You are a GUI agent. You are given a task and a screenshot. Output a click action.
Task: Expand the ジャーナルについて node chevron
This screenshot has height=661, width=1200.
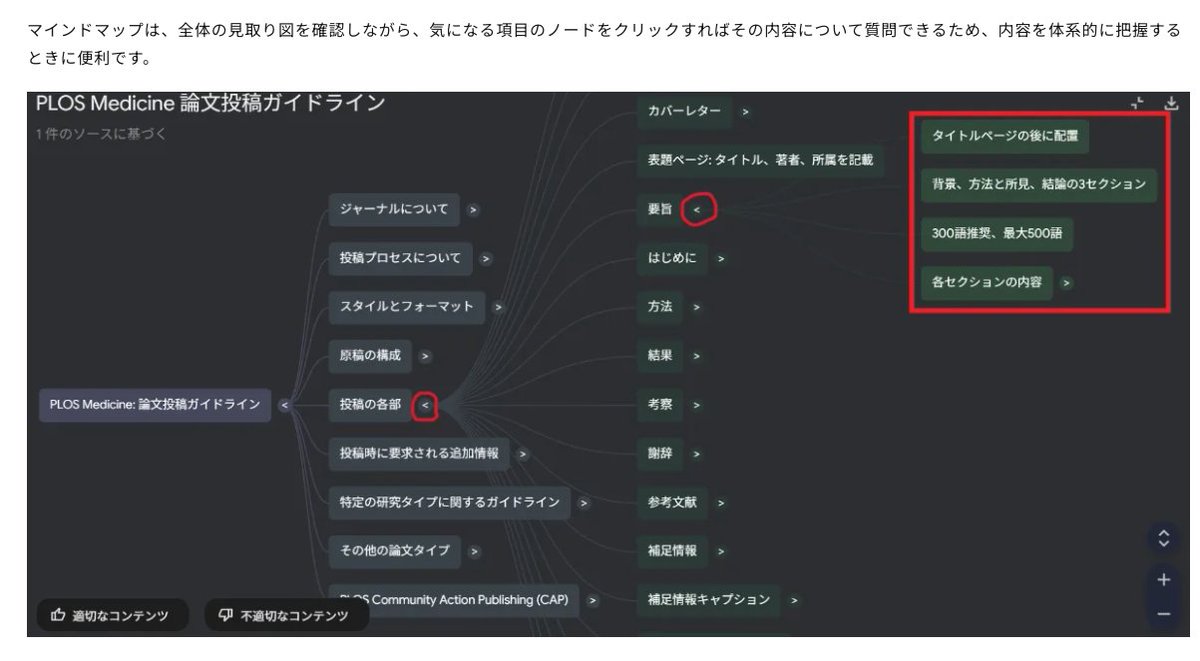pyautogui.click(x=473, y=210)
